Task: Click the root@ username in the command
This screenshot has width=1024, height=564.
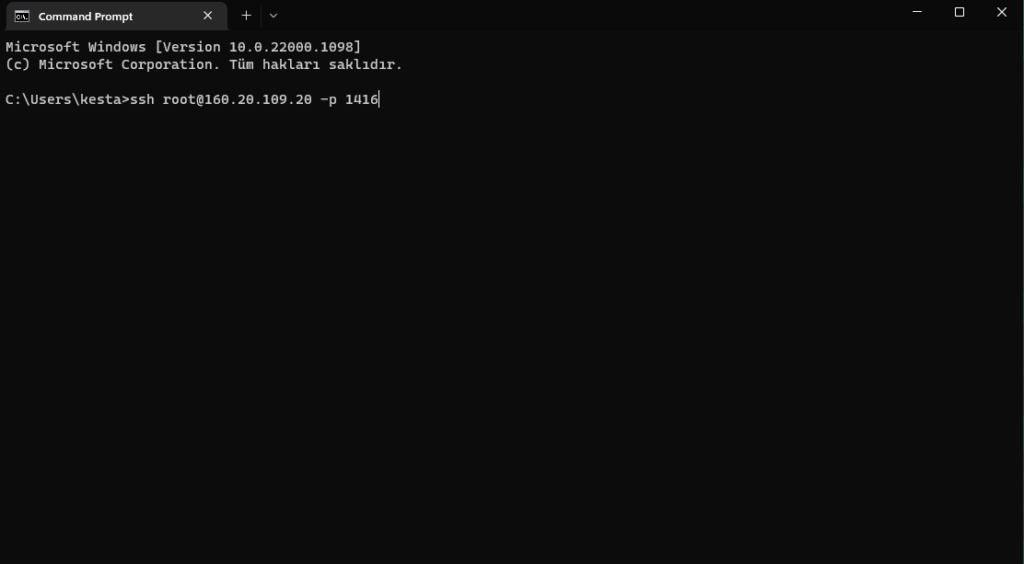Action: click(180, 99)
